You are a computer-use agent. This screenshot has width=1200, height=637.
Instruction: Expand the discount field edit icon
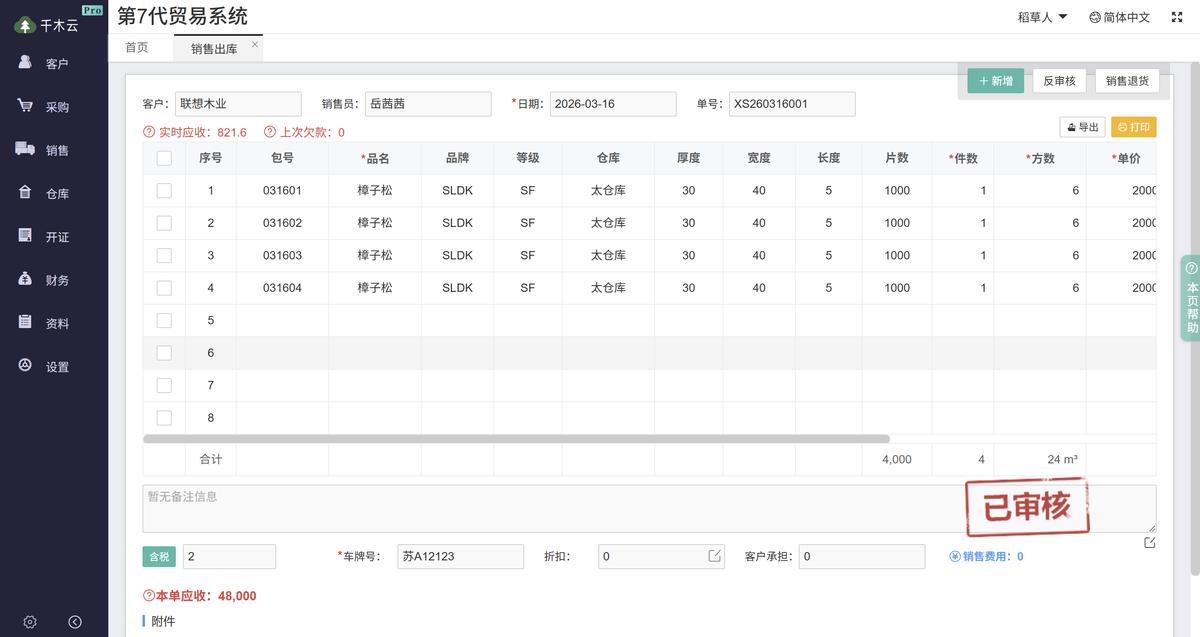pos(715,556)
